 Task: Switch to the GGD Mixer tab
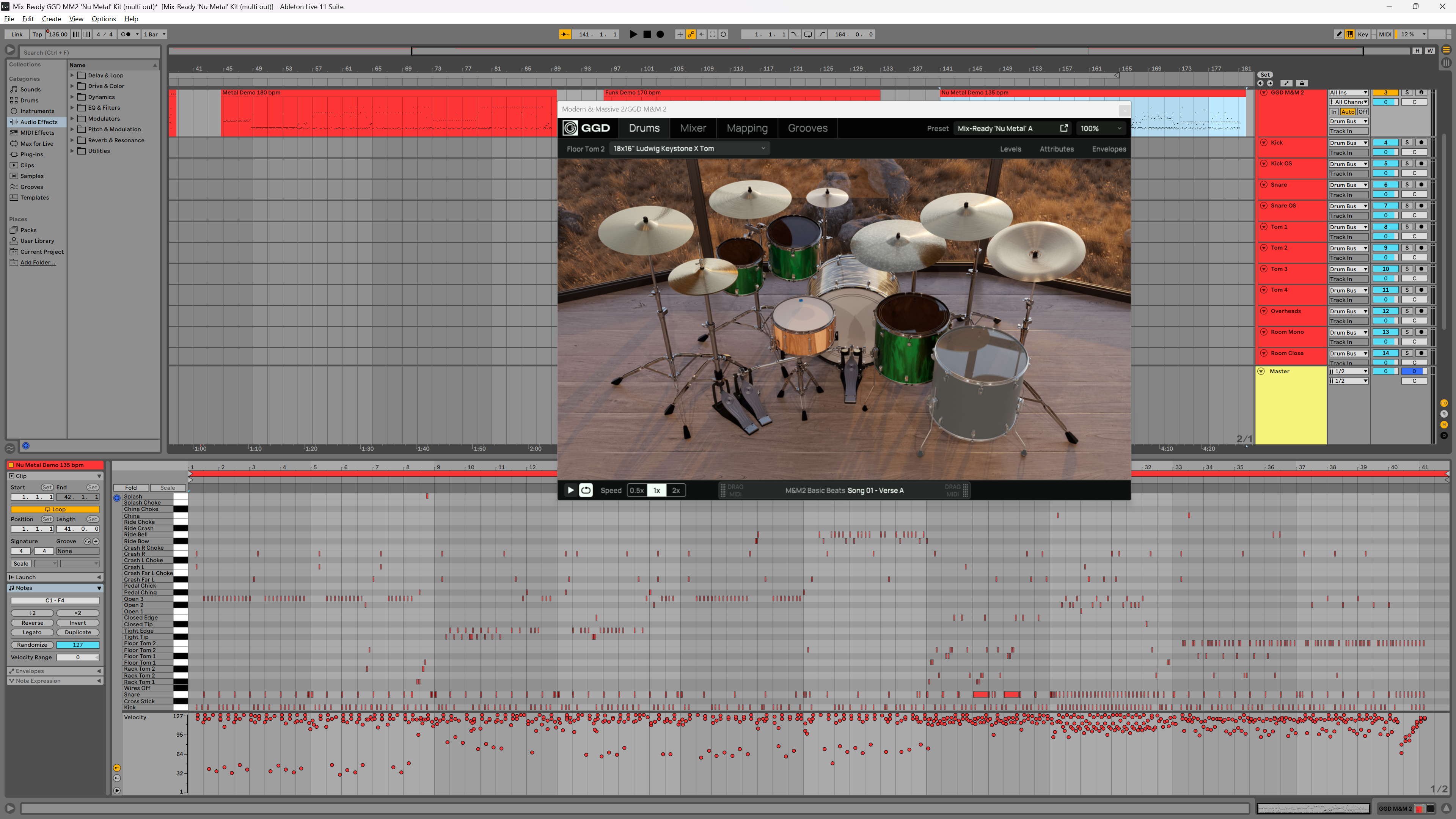click(x=693, y=128)
